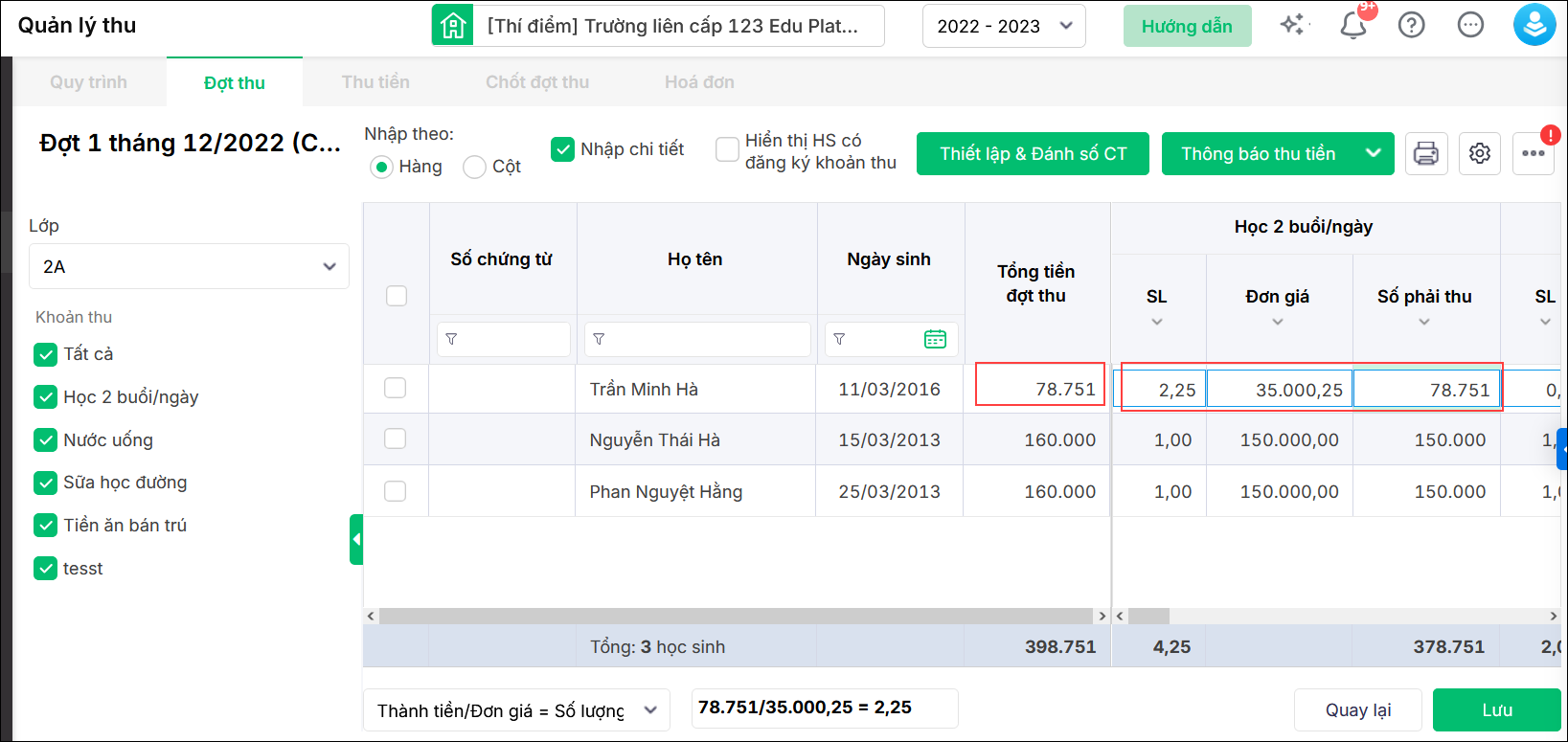Click left arrow of the left table scrollbar
The height and width of the screenshot is (742, 1568).
pos(371,617)
